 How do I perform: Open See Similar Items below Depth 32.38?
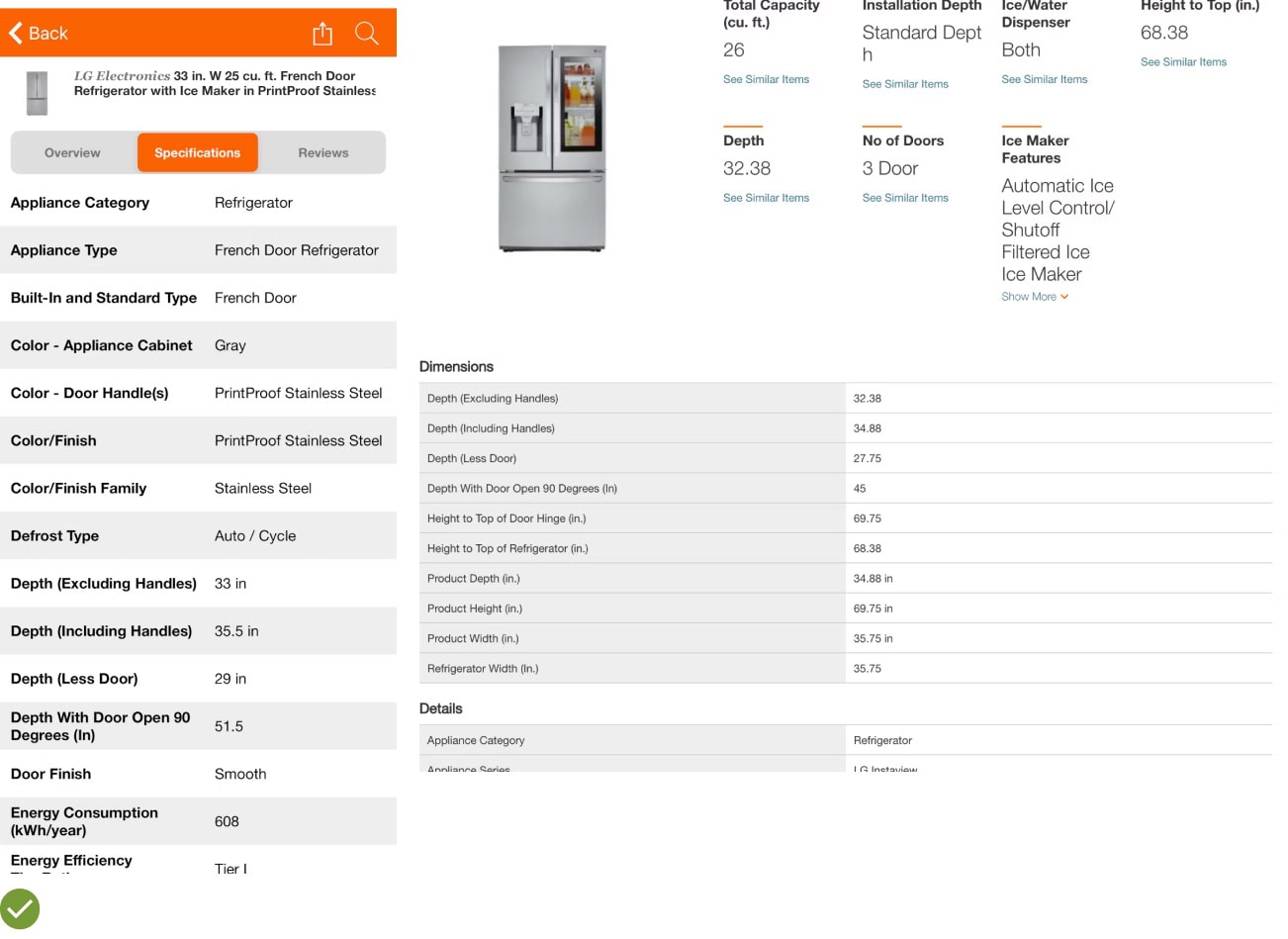pos(766,198)
